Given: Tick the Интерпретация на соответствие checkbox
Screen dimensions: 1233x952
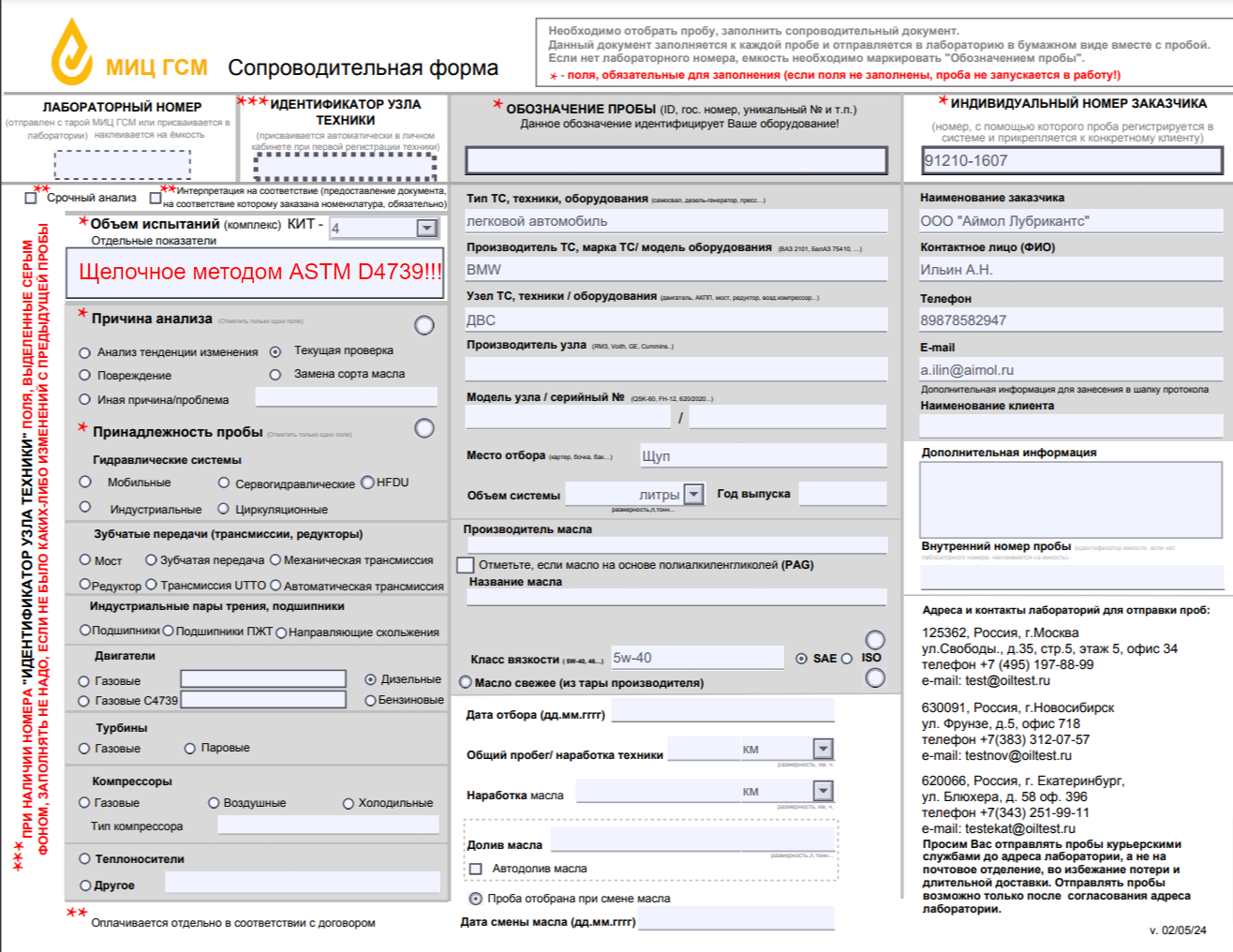Looking at the screenshot, I should (156, 198).
